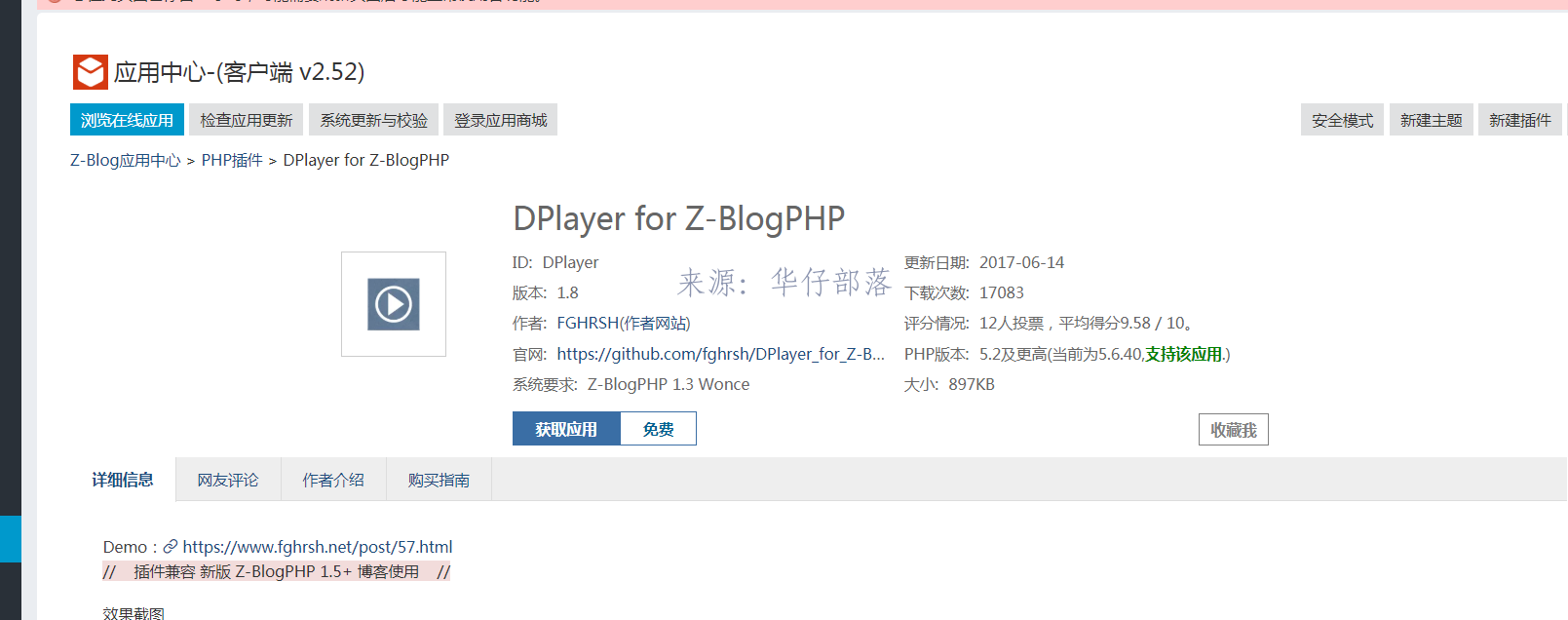
Task: Click 获取应用 button
Action: pyautogui.click(x=566, y=429)
